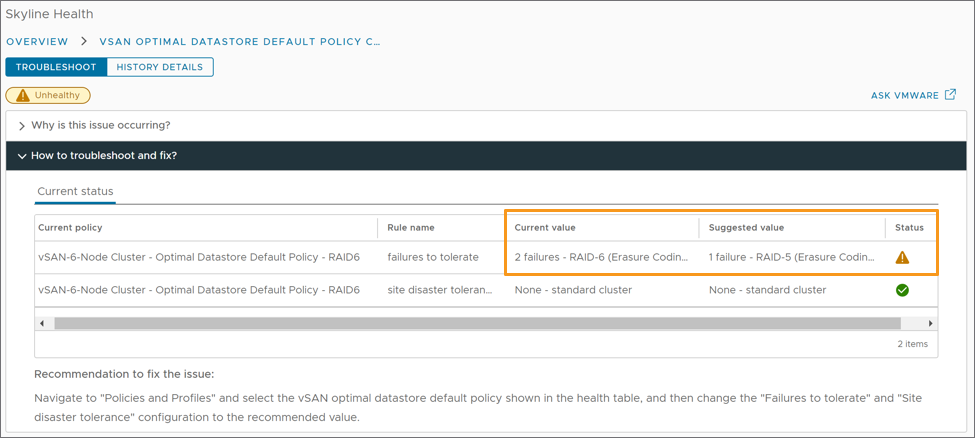Screen dimensions: 975x438
Task: Click the breadcrumb separator chevron
Action: tap(84, 42)
